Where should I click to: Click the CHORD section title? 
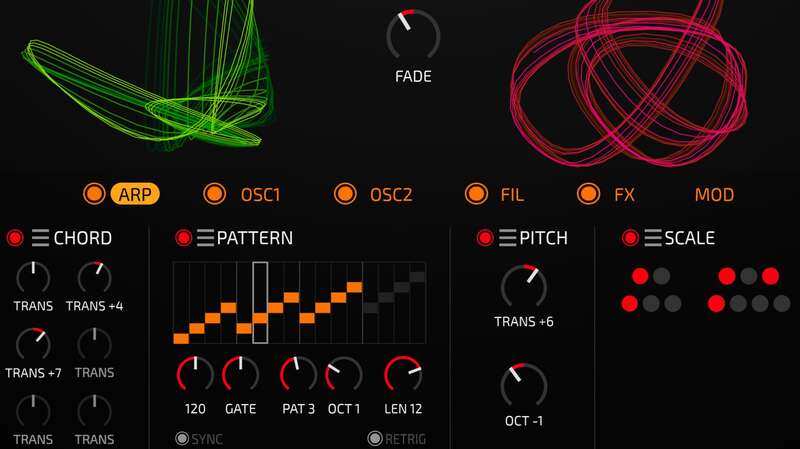tap(83, 238)
